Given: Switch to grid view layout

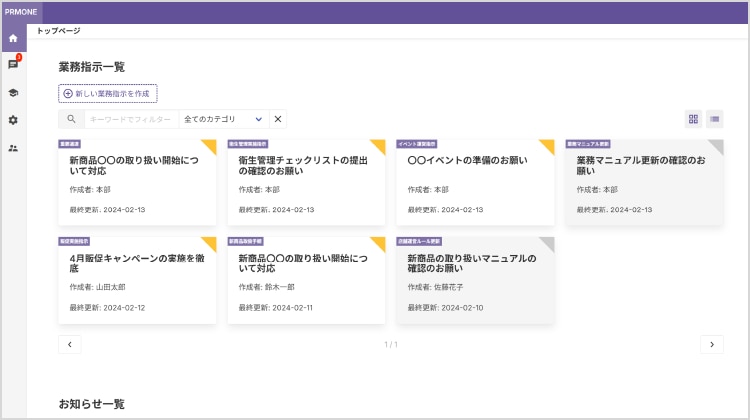Looking at the screenshot, I should pos(693,119).
